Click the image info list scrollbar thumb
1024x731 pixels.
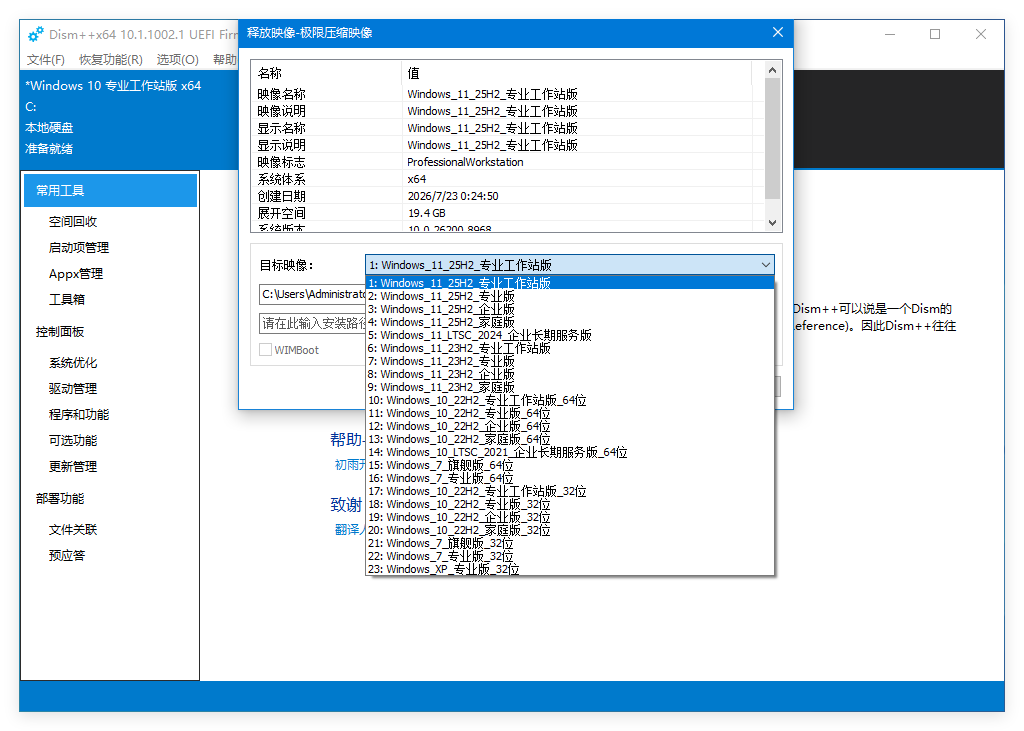(773, 138)
